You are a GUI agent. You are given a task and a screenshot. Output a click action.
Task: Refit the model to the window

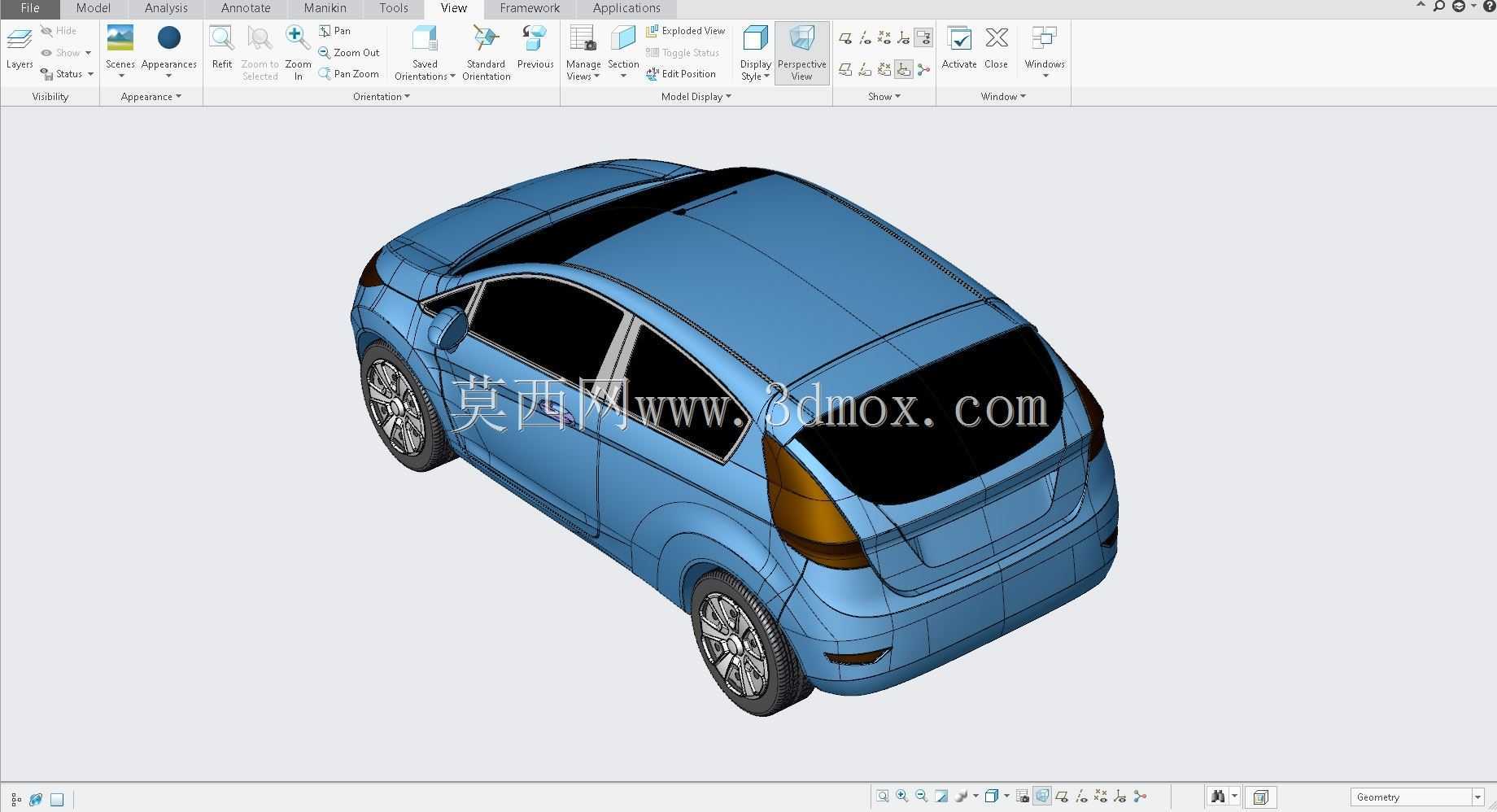click(221, 47)
